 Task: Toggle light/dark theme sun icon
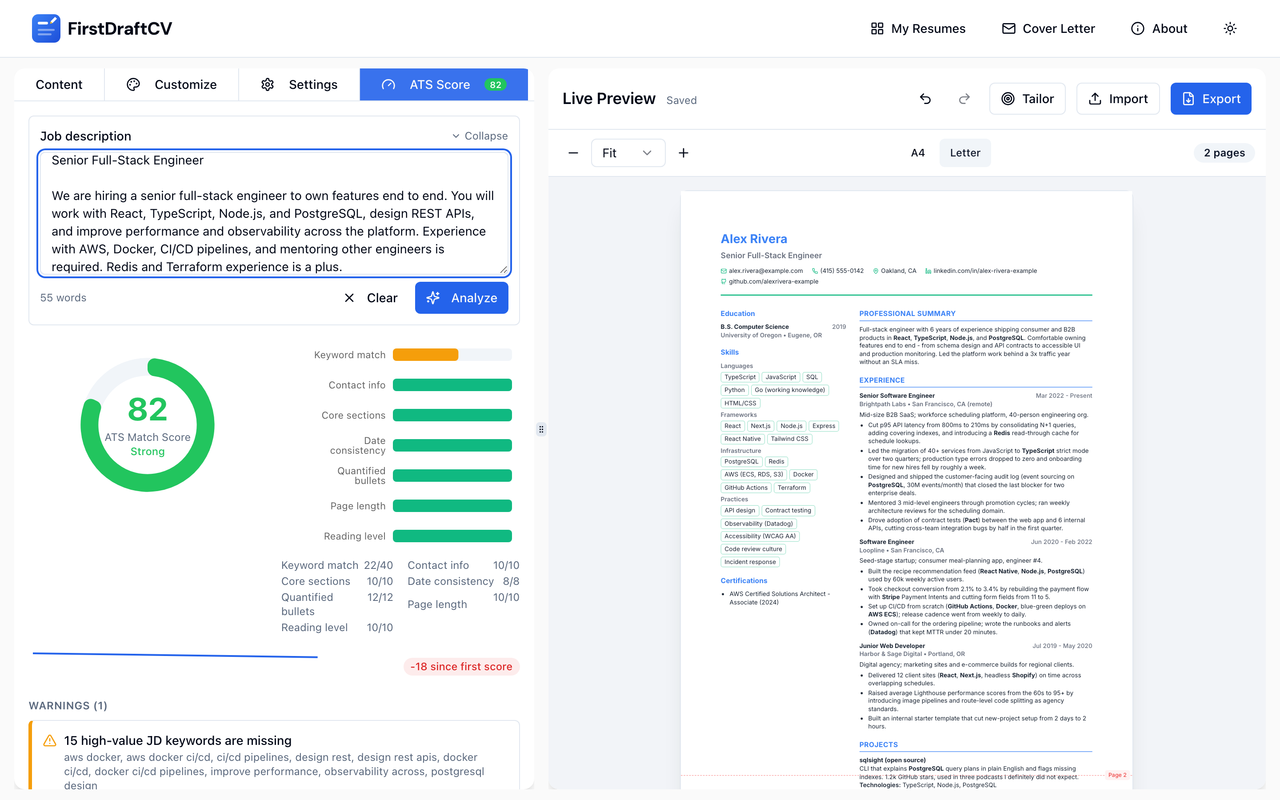coord(1230,29)
